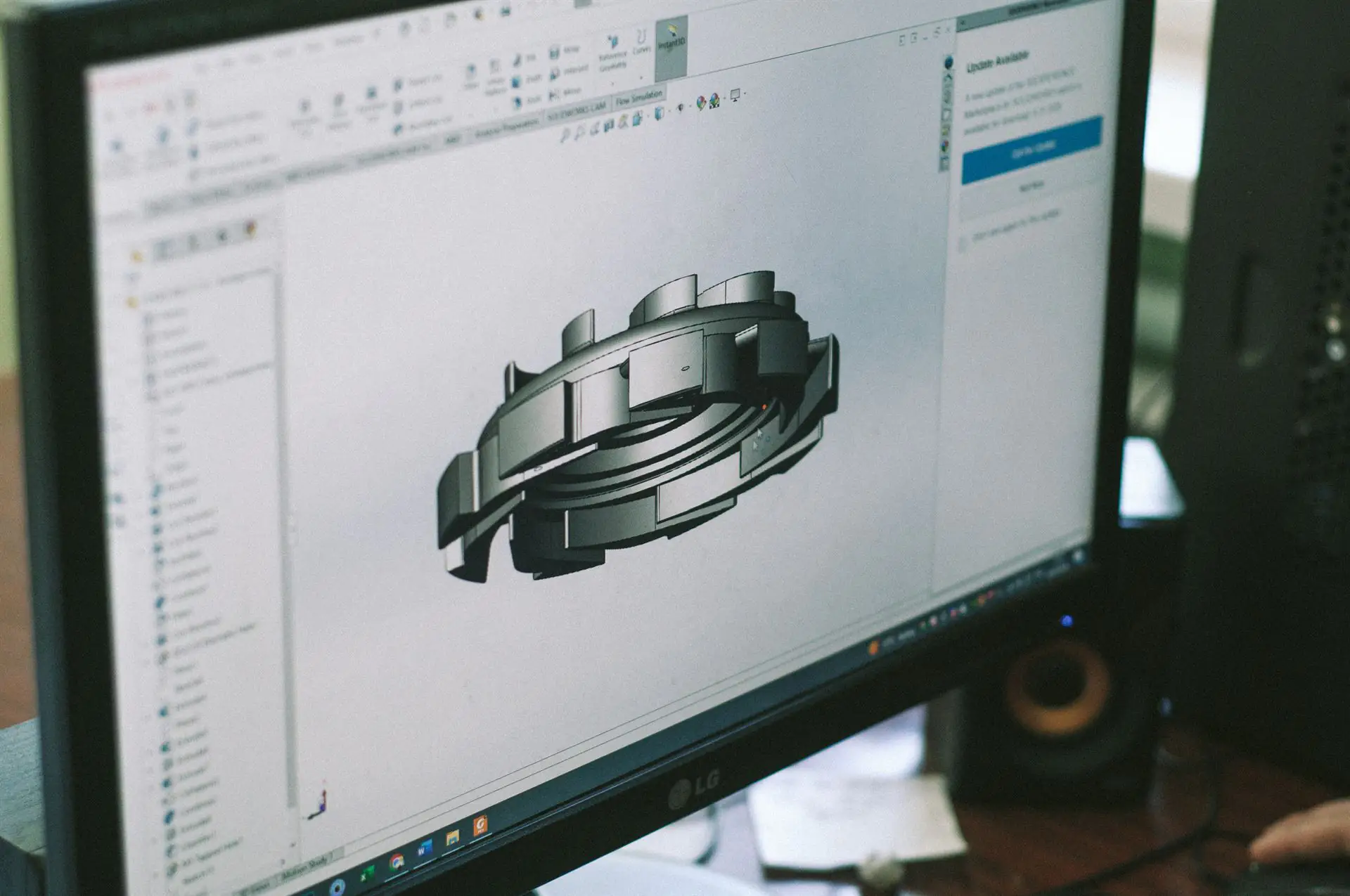Click the blue Get the Update button

coord(1032,149)
